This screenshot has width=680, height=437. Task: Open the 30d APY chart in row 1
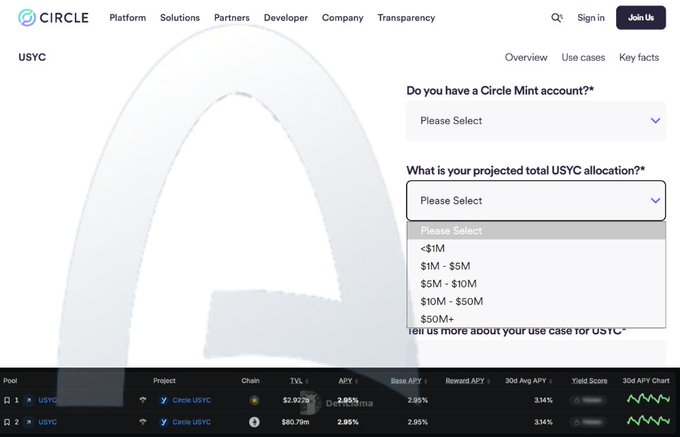click(x=648, y=399)
